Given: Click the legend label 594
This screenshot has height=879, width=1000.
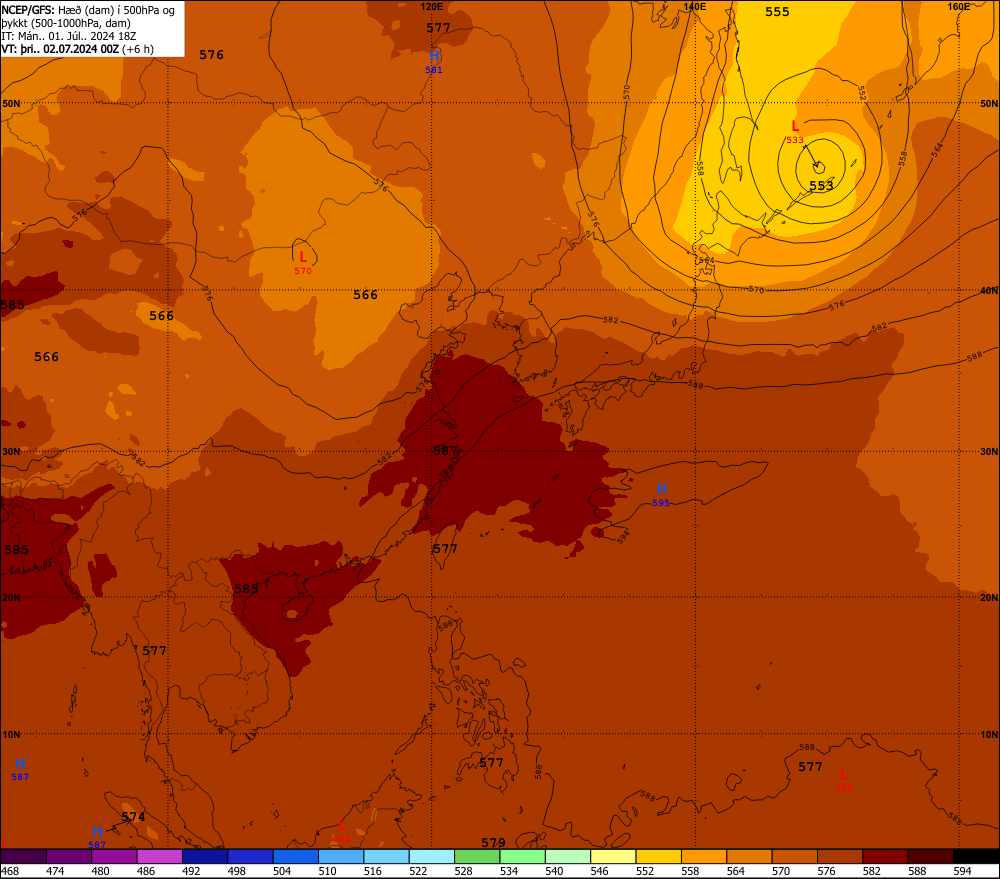Looking at the screenshot, I should 962,871.
